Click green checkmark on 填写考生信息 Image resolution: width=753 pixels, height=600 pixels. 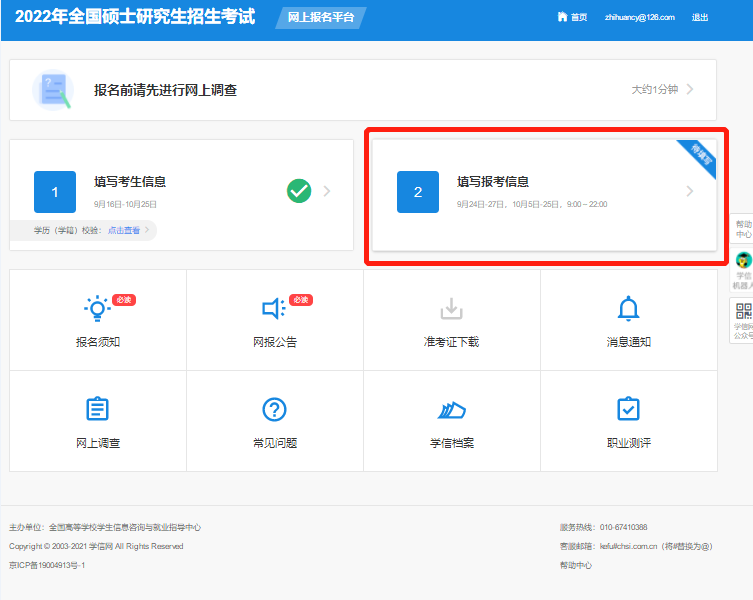coord(298,191)
